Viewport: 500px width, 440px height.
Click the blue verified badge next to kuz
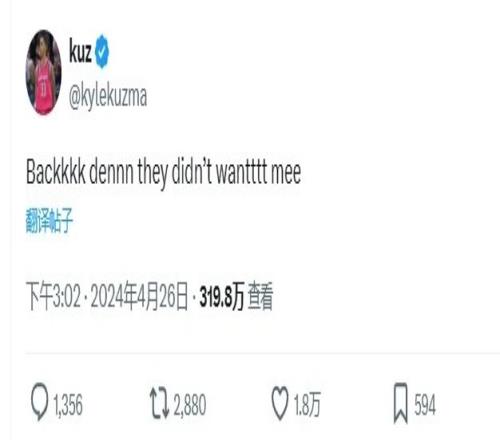[x=102, y=51]
